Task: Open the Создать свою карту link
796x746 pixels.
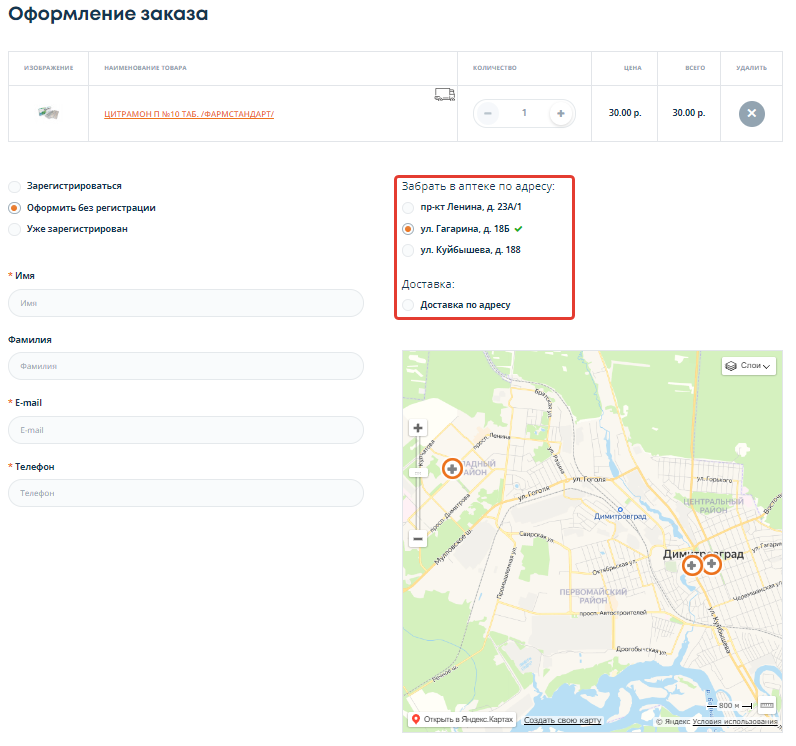Action: coord(562,720)
